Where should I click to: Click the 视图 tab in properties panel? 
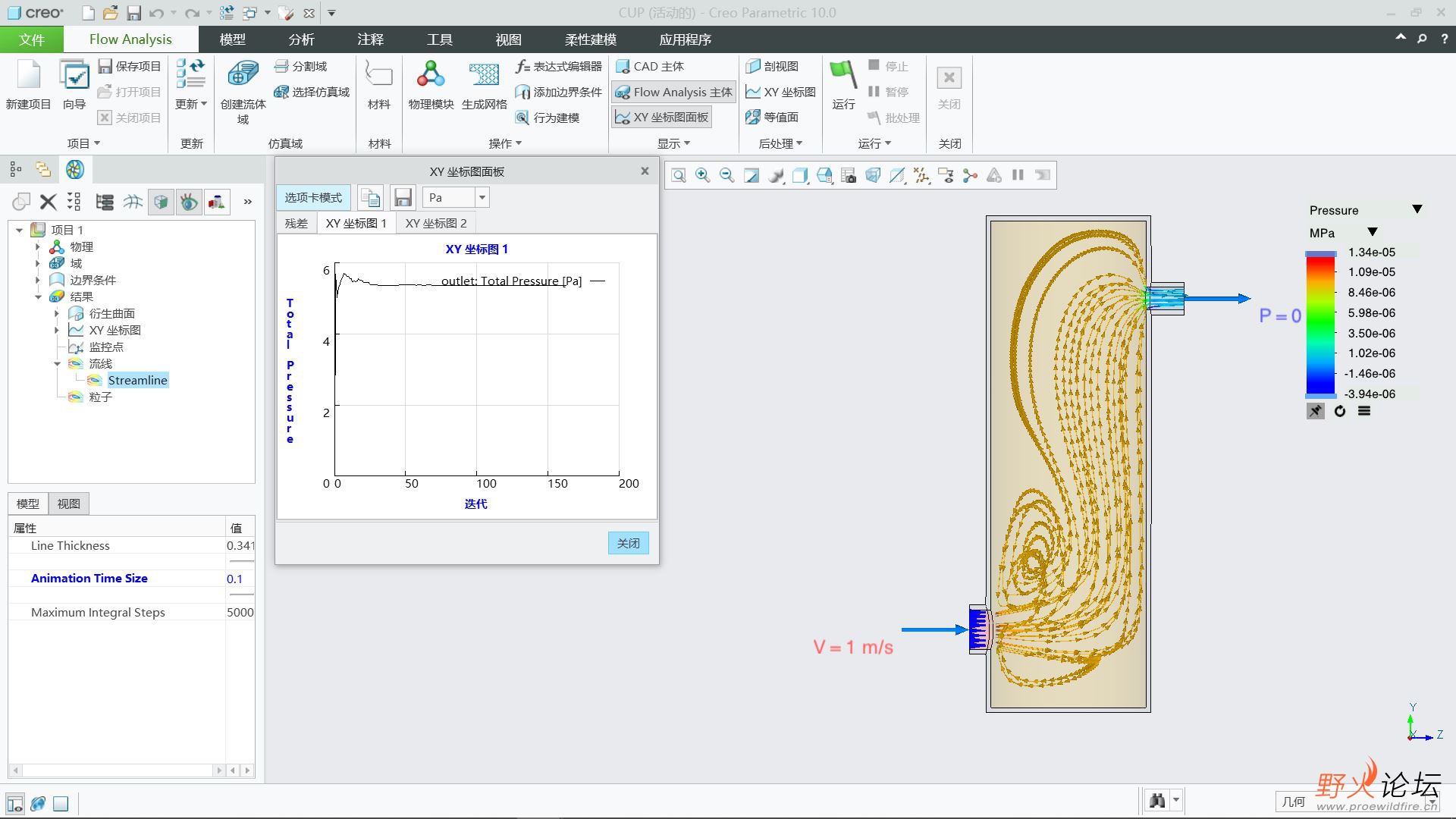(68, 504)
